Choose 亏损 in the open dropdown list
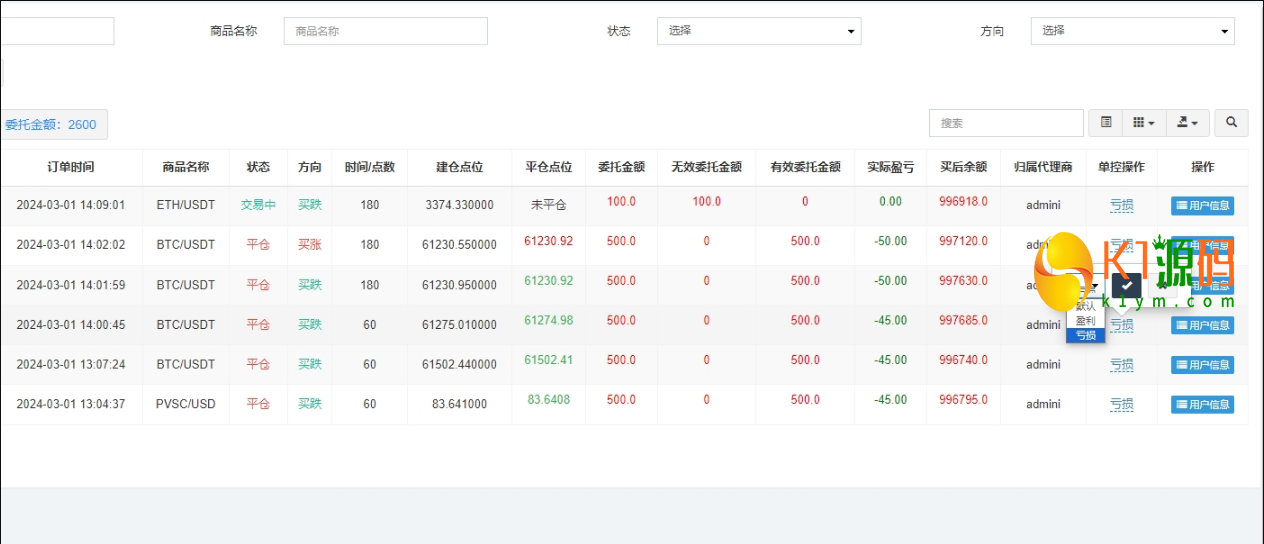1264x544 pixels. coord(1086,335)
